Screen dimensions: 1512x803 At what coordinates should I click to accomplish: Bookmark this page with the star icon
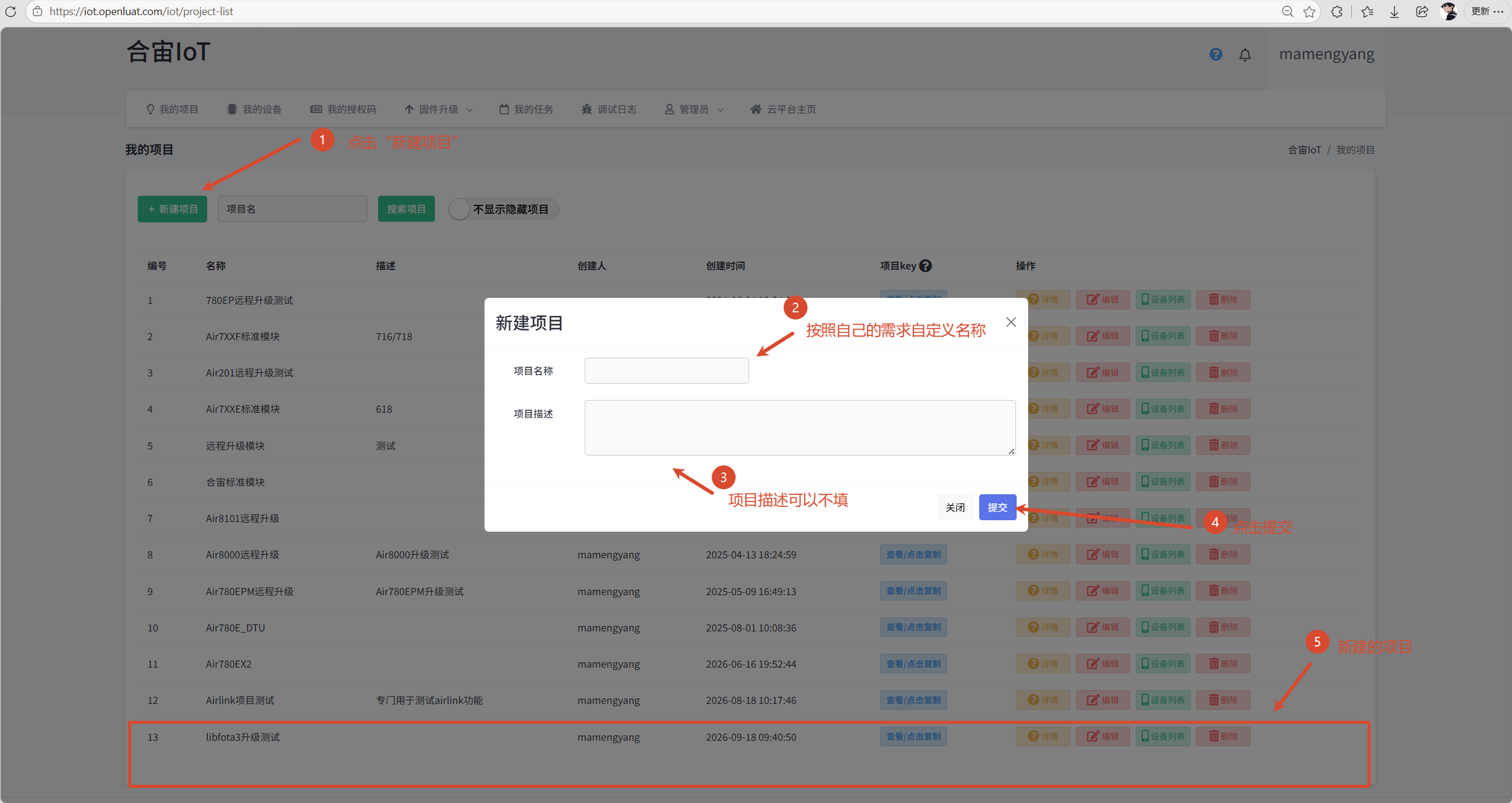coord(1309,11)
